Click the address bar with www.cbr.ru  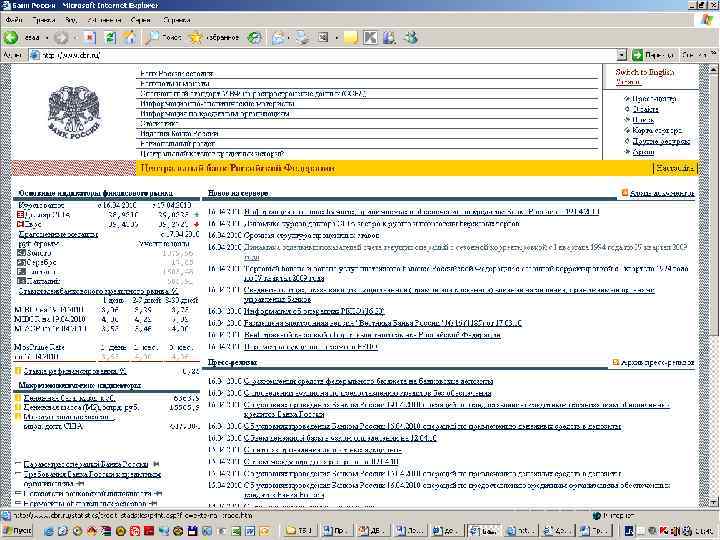(x=321, y=55)
